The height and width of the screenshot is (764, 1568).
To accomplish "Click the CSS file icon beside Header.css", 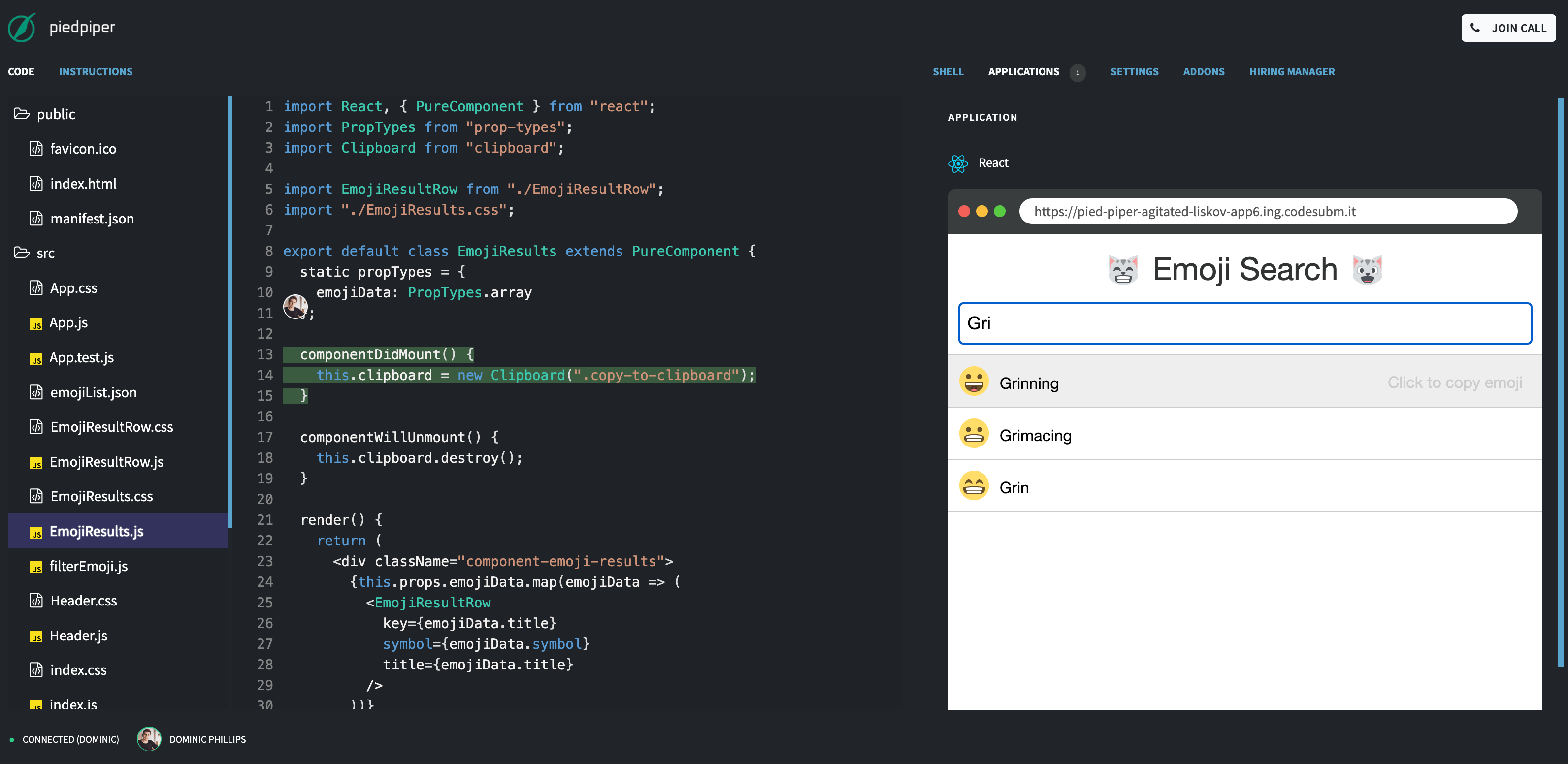I will (36, 601).
